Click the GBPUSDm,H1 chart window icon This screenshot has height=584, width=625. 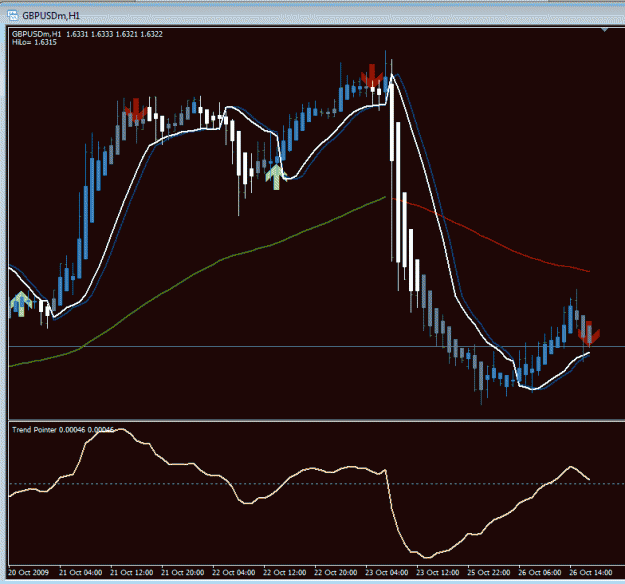coord(12,16)
